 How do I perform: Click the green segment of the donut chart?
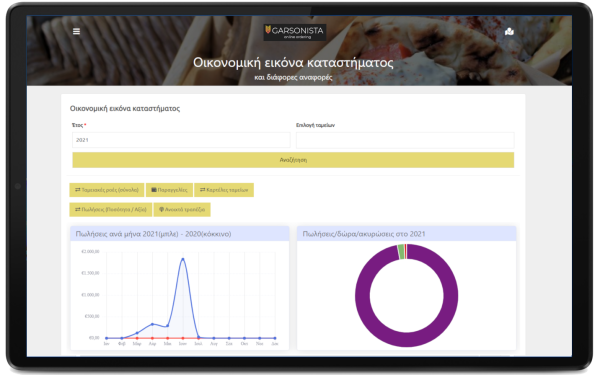click(x=401, y=252)
